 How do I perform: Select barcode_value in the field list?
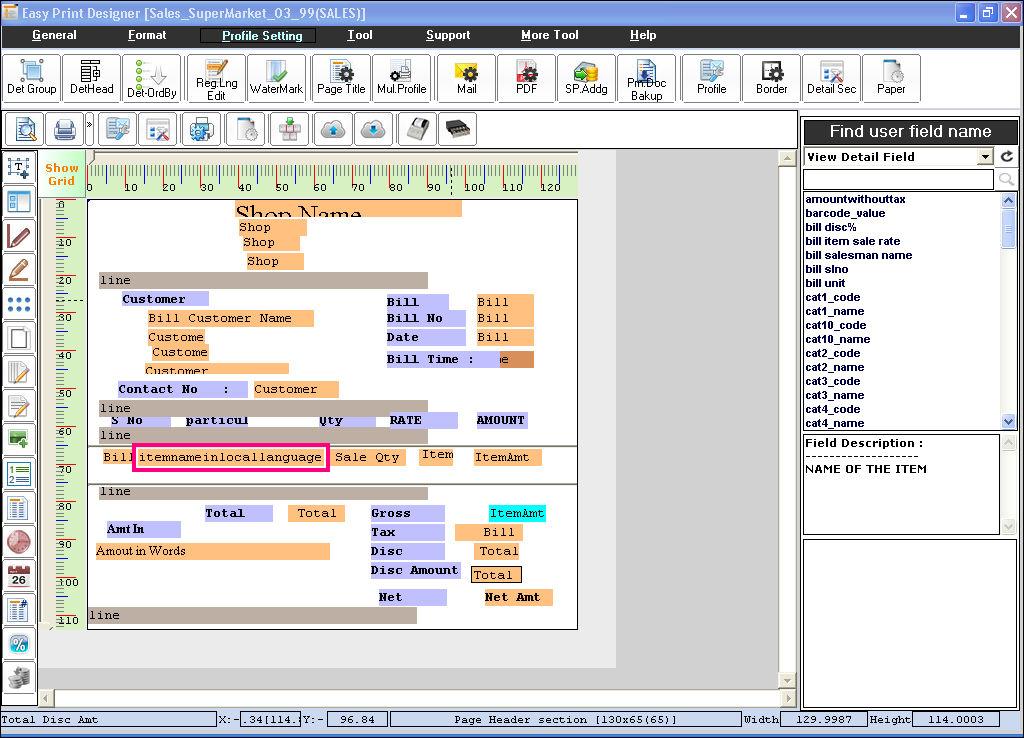tap(845, 213)
